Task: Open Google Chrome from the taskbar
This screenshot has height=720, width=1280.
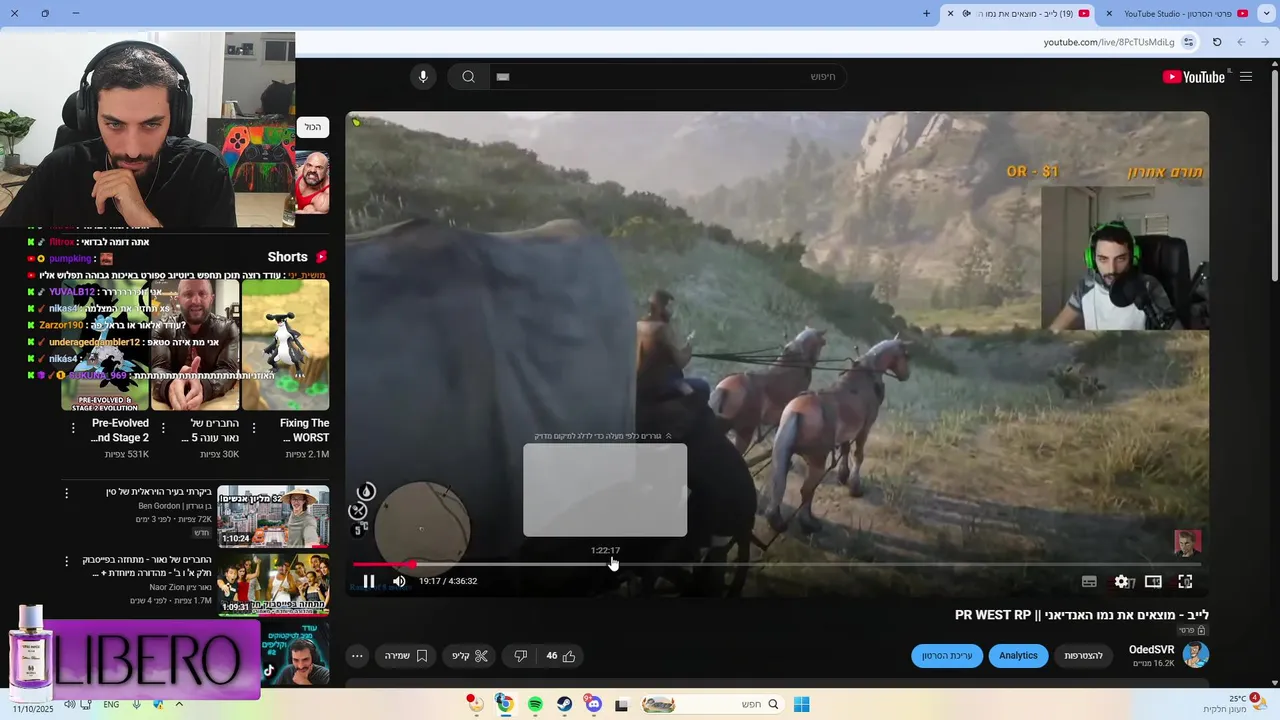Action: 505,704
